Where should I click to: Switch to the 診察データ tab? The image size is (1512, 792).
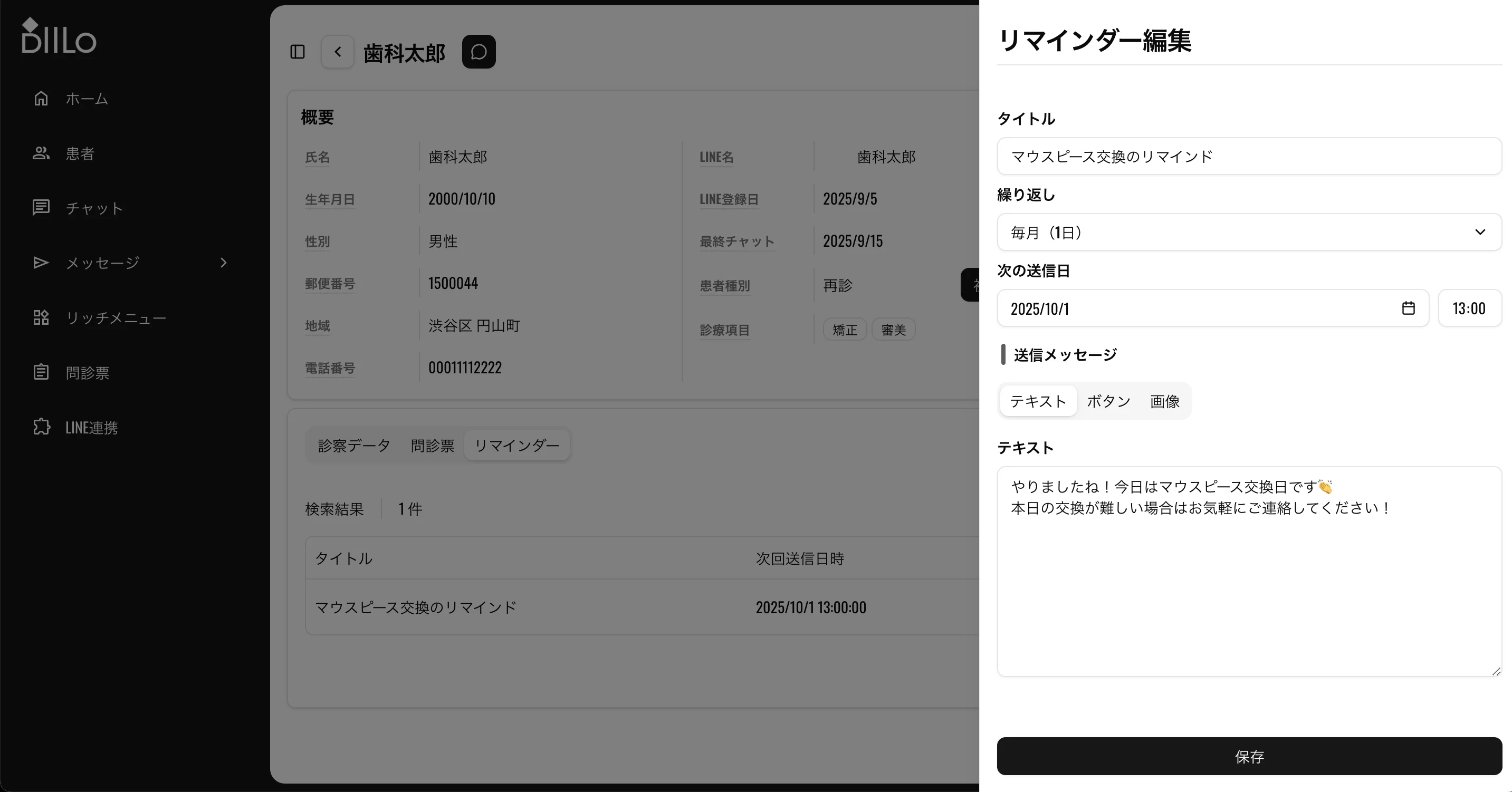point(353,445)
